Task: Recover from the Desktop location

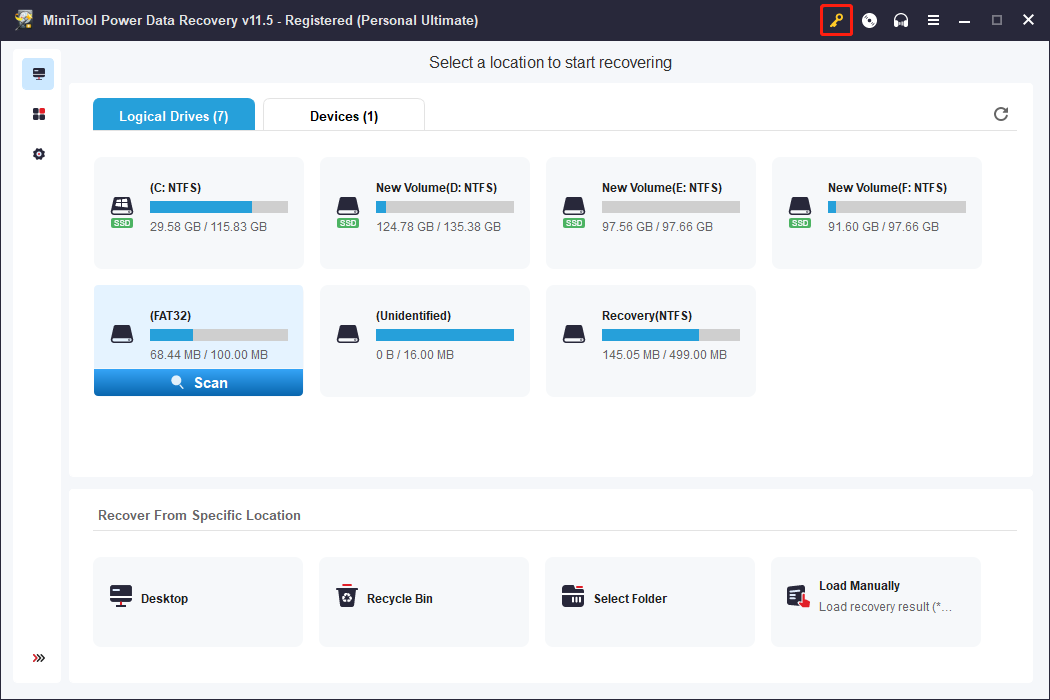Action: (x=198, y=599)
